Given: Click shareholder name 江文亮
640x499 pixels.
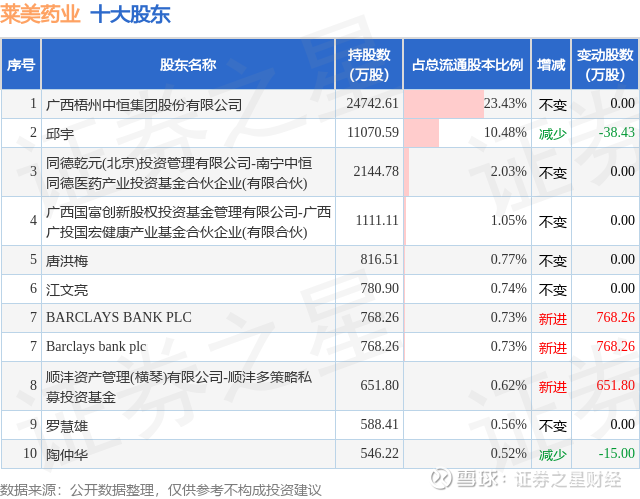Looking at the screenshot, I should [67, 290].
